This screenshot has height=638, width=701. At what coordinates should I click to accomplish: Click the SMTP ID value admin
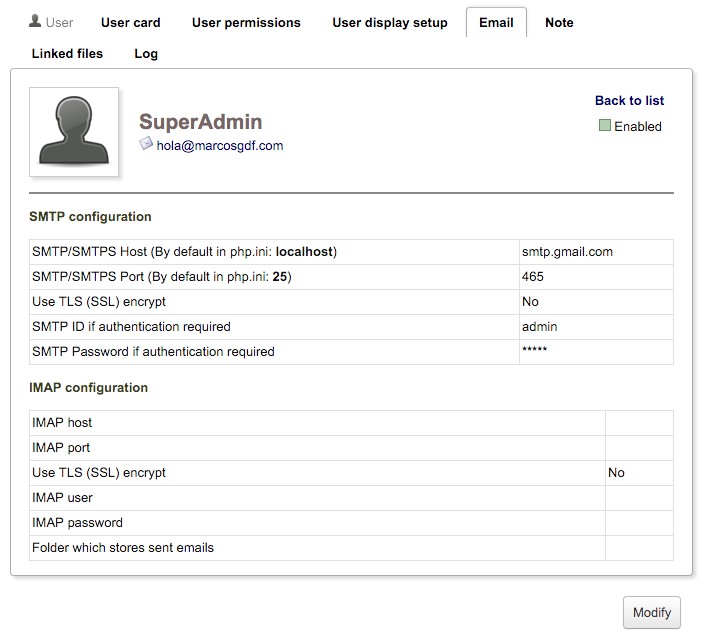pyautogui.click(x=539, y=327)
